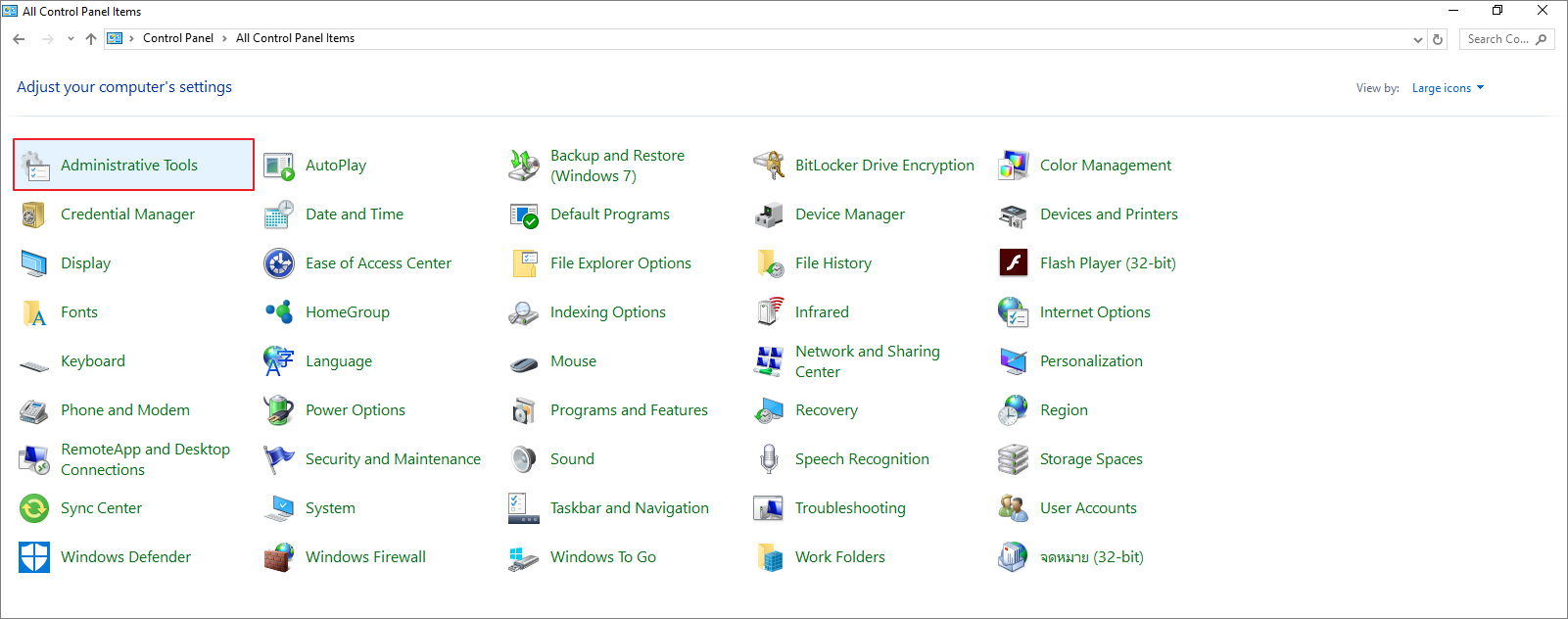Click the Sync Center green icon
This screenshot has height=619, width=1568.
(x=34, y=508)
